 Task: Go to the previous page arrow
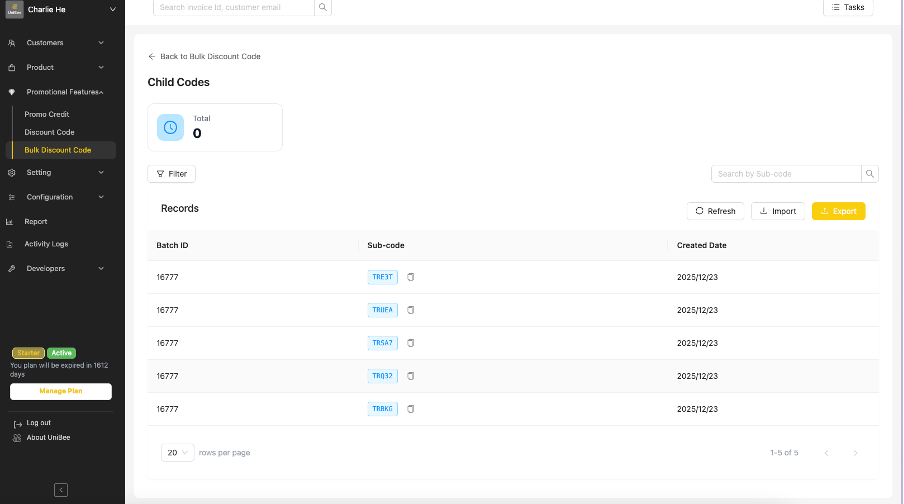[826, 453]
